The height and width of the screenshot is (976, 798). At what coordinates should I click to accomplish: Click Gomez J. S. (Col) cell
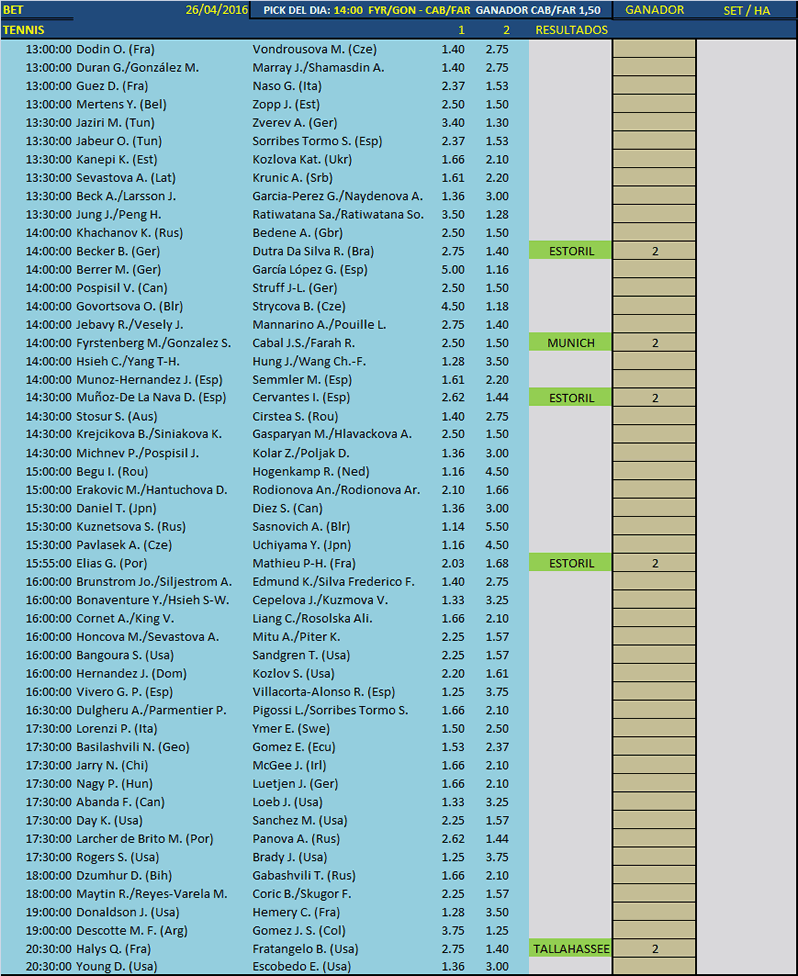point(299,931)
